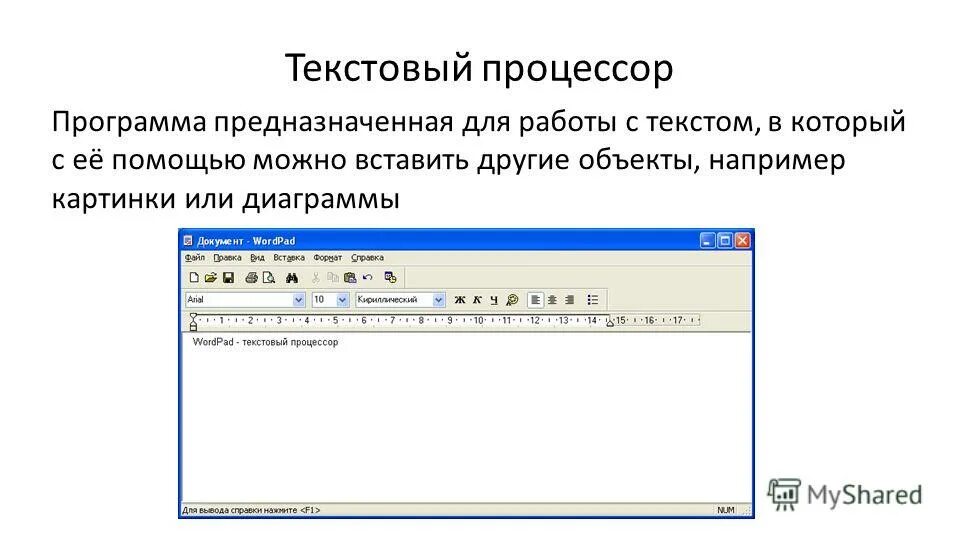Undo the last action with the arrow icon
The height and width of the screenshot is (540, 960).
pos(367,277)
